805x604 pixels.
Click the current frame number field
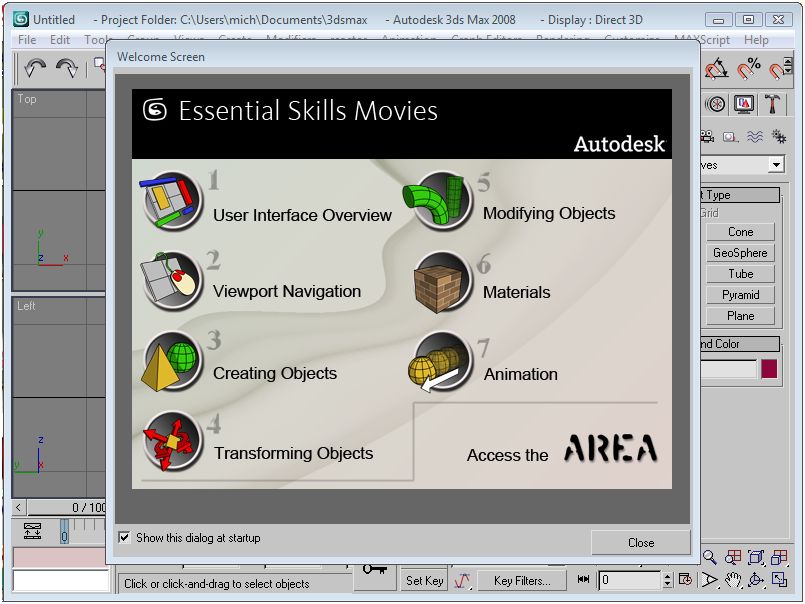pyautogui.click(x=629, y=580)
